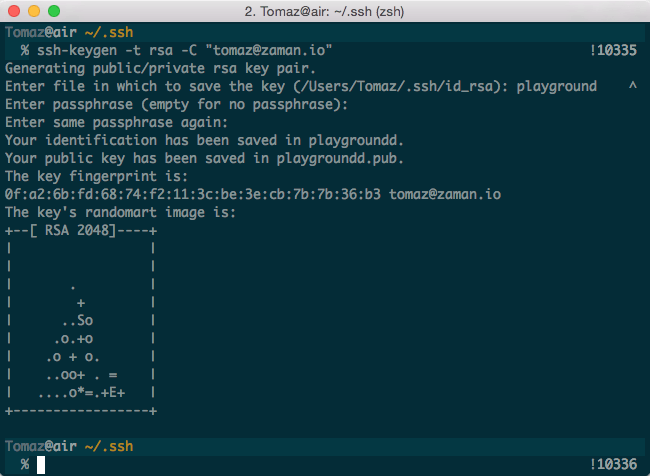Image resolution: width=650 pixels, height=476 pixels.
Task: Click the window title 'Tomaz@air: ~/.ssh (zsh)'
Action: 324,11
